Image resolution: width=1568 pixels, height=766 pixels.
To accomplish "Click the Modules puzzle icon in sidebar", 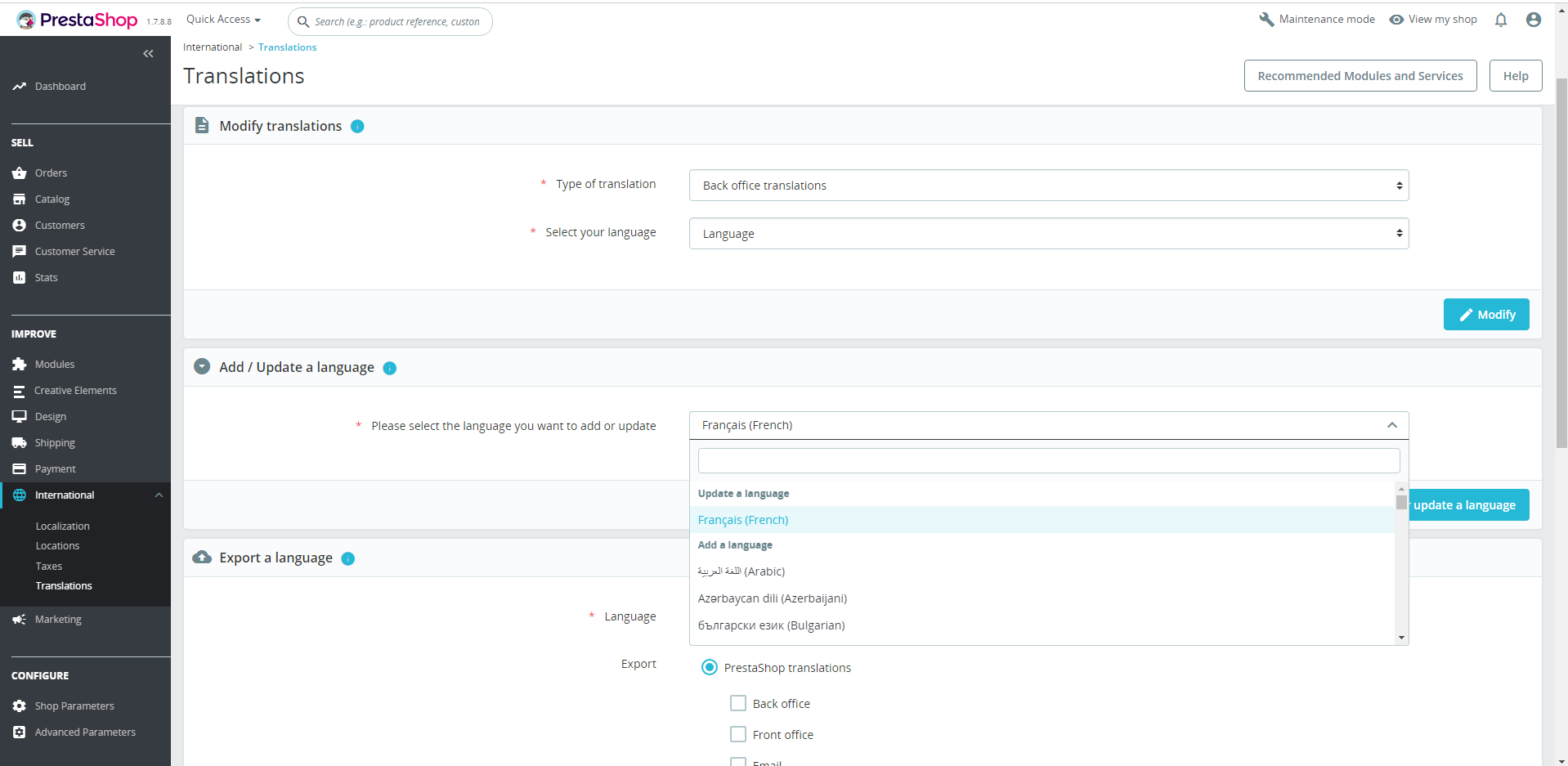I will click(x=20, y=364).
